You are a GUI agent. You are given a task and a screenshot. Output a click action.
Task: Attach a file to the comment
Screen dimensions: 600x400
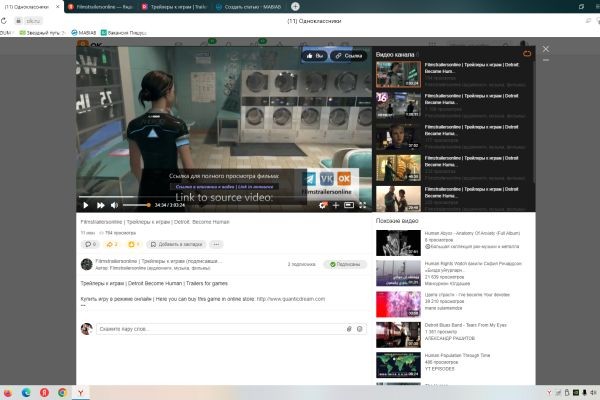349,329
